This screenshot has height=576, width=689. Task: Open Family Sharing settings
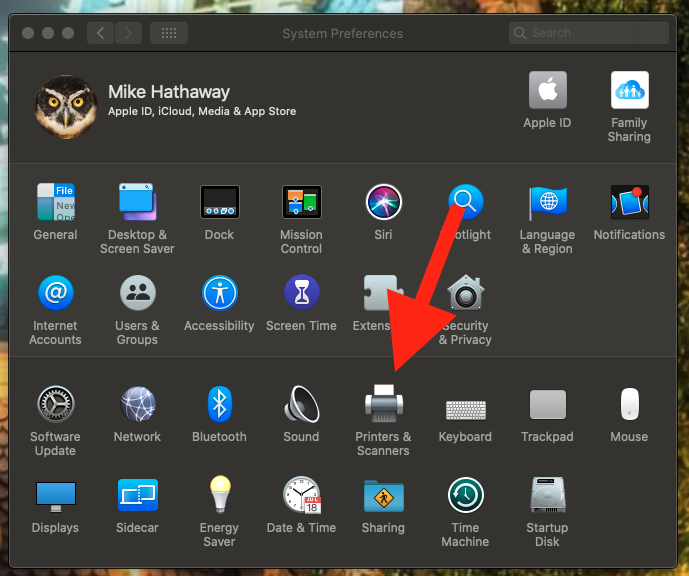point(629,91)
